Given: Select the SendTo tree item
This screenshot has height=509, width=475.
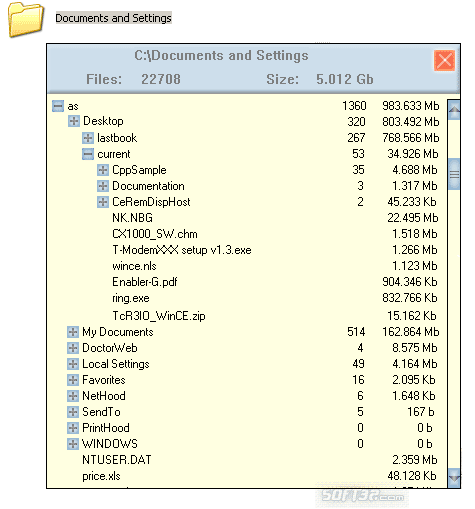Looking at the screenshot, I should click(x=101, y=412).
